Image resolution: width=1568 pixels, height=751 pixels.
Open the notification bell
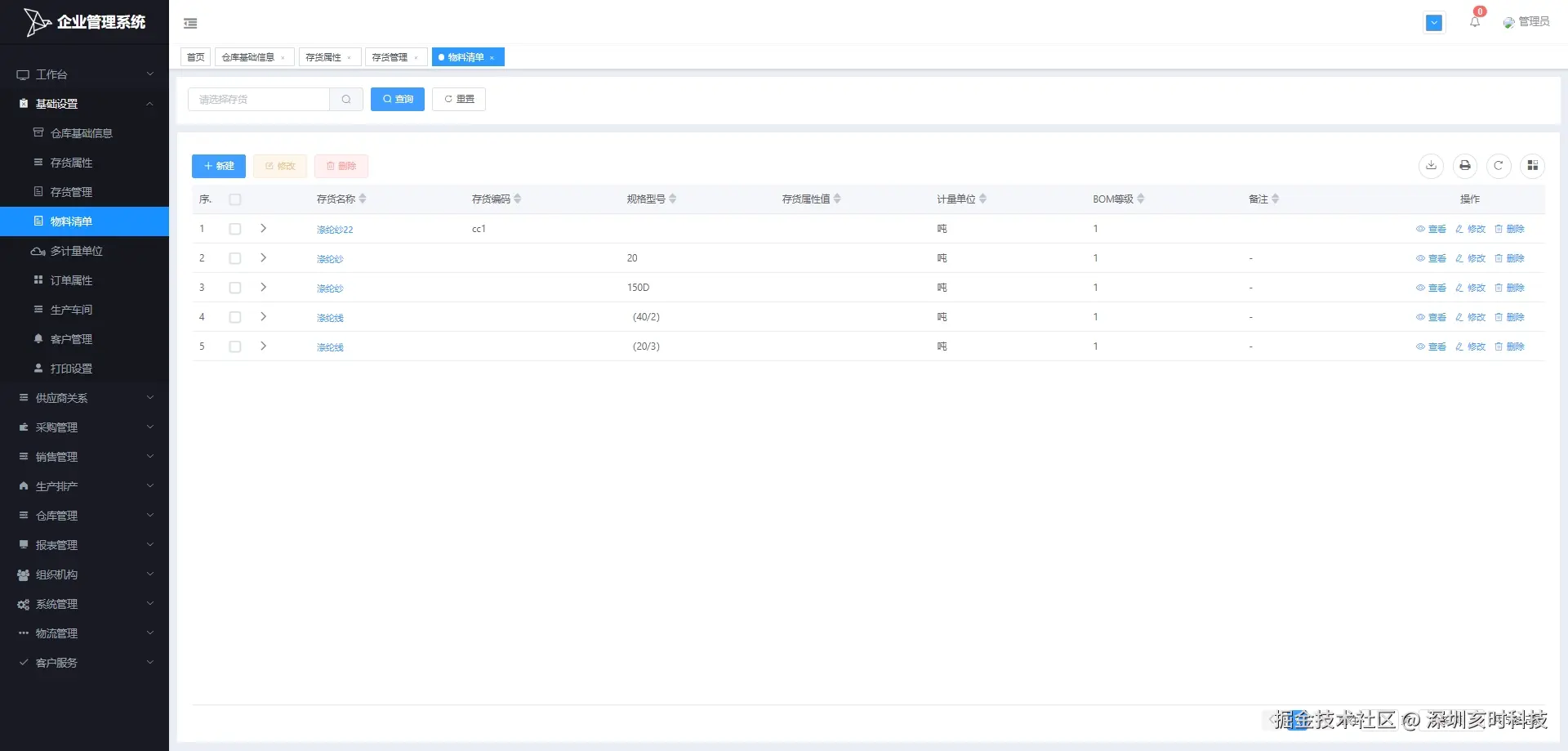pos(1475,22)
